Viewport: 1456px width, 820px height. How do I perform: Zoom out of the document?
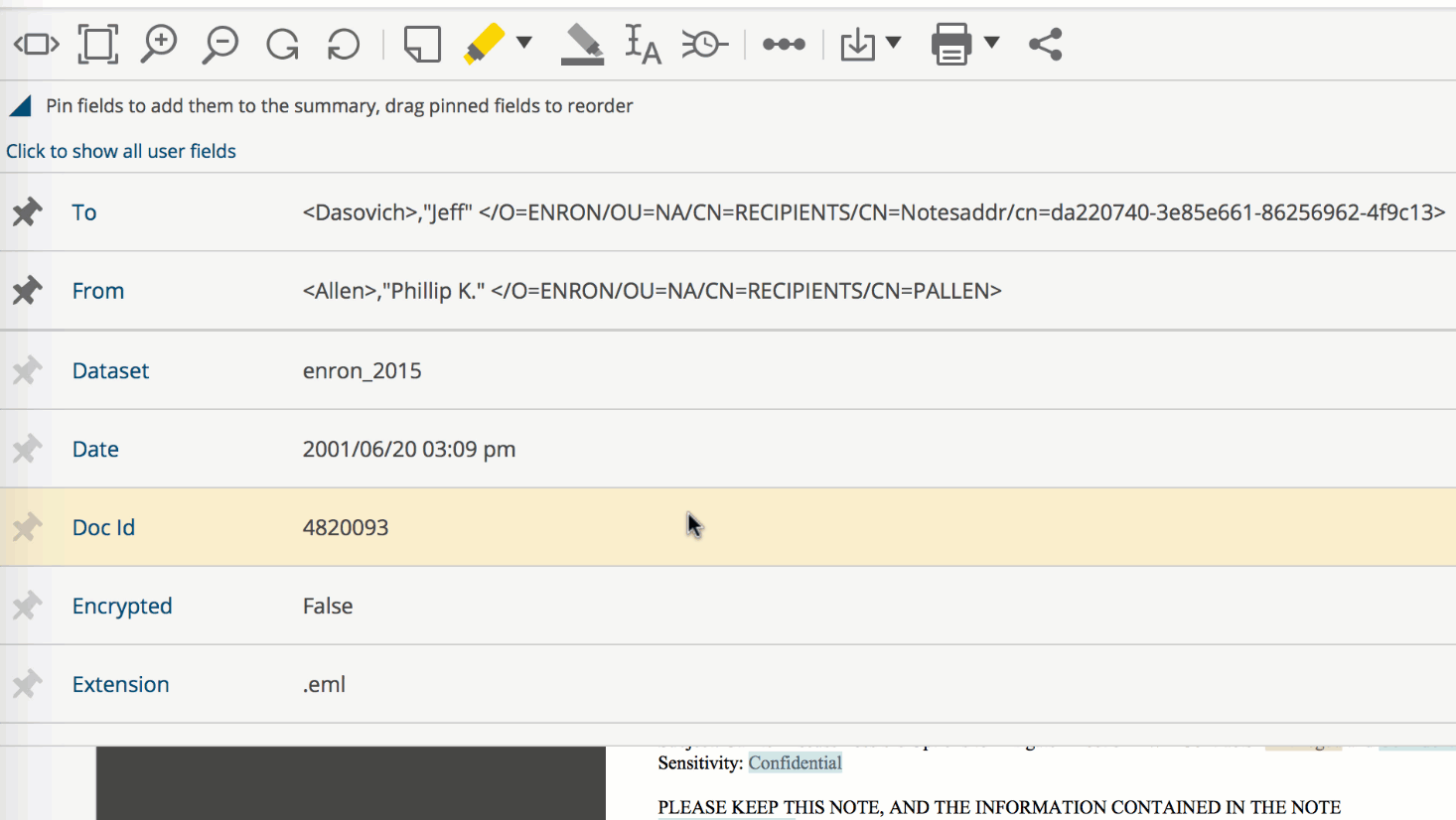220,45
